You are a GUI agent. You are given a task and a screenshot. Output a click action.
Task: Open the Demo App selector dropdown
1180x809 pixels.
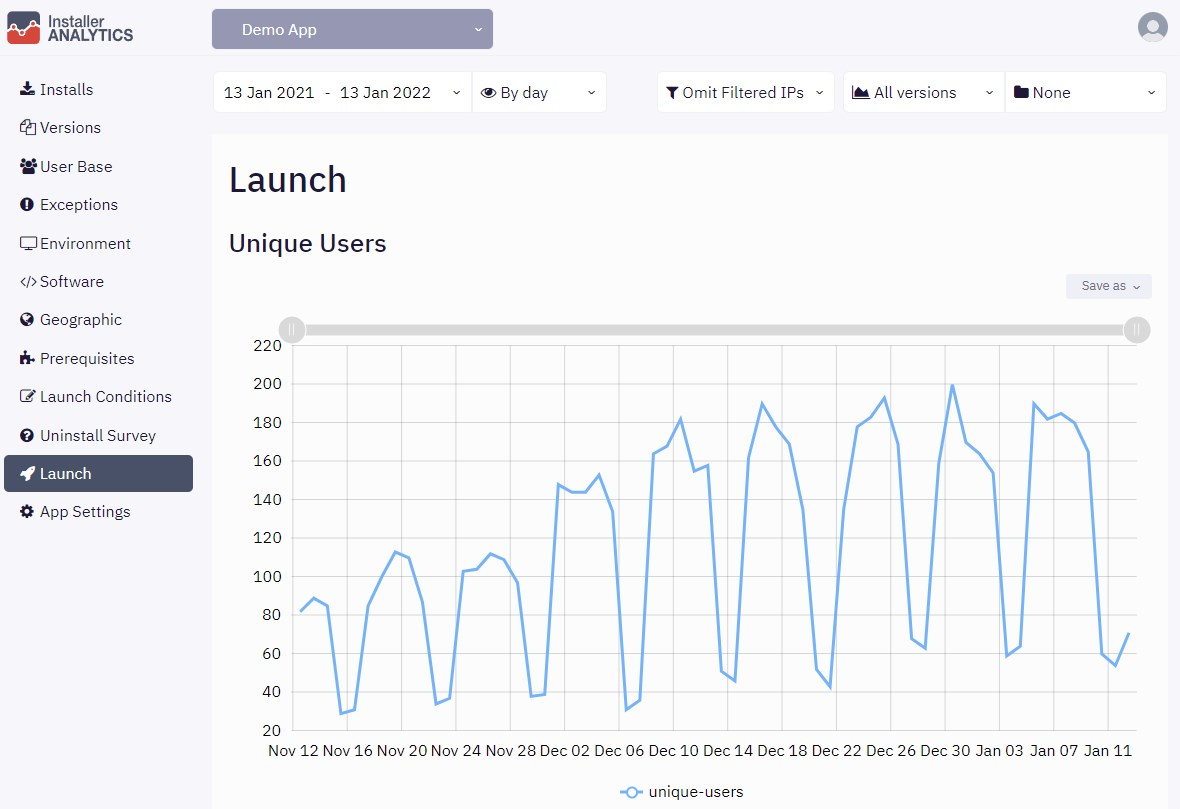(352, 29)
